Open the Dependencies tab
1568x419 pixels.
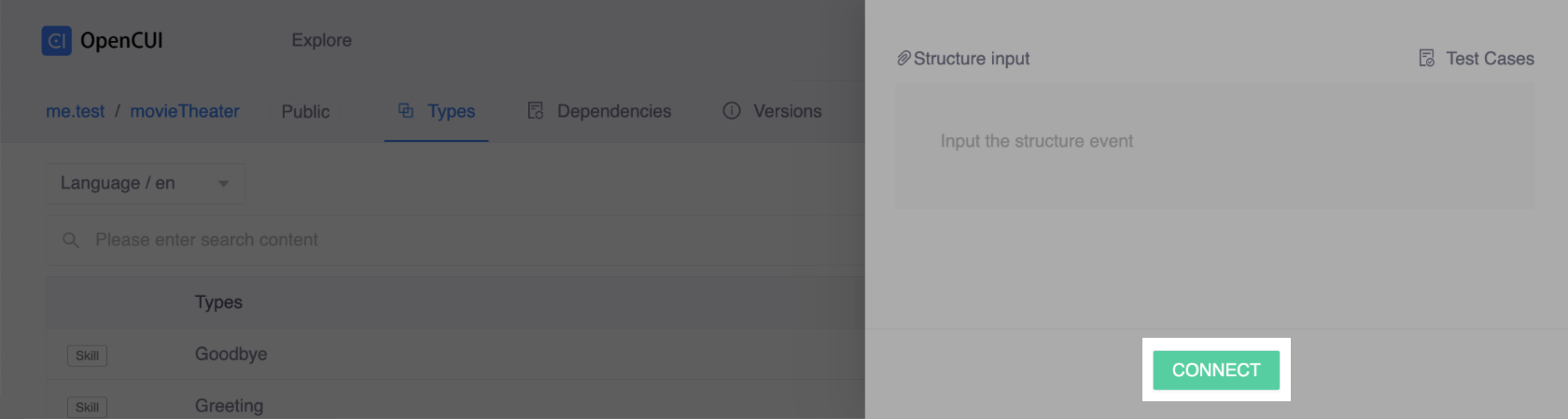(613, 111)
